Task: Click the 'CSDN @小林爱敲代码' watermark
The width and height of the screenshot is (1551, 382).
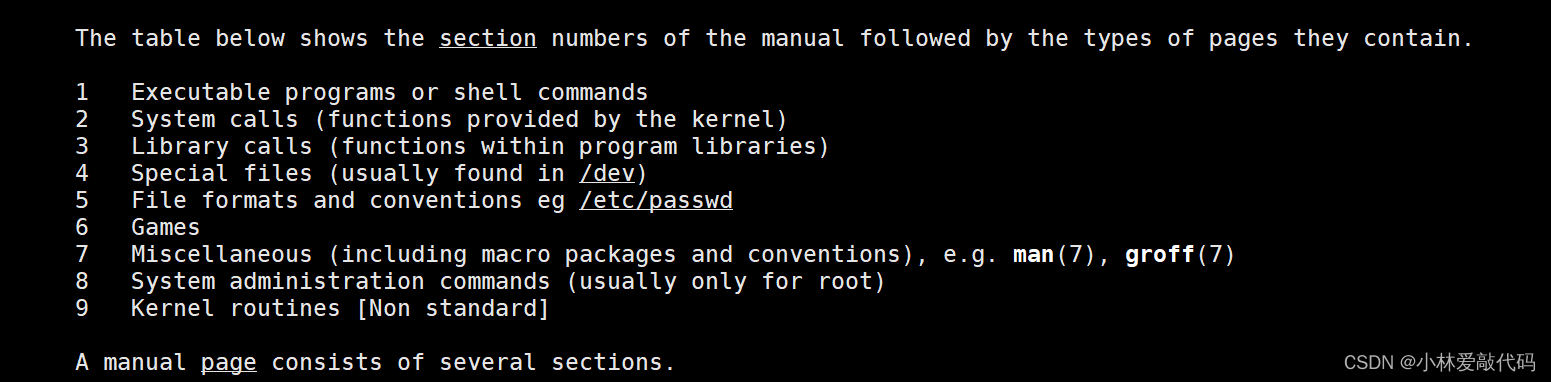Action: [x=1439, y=362]
